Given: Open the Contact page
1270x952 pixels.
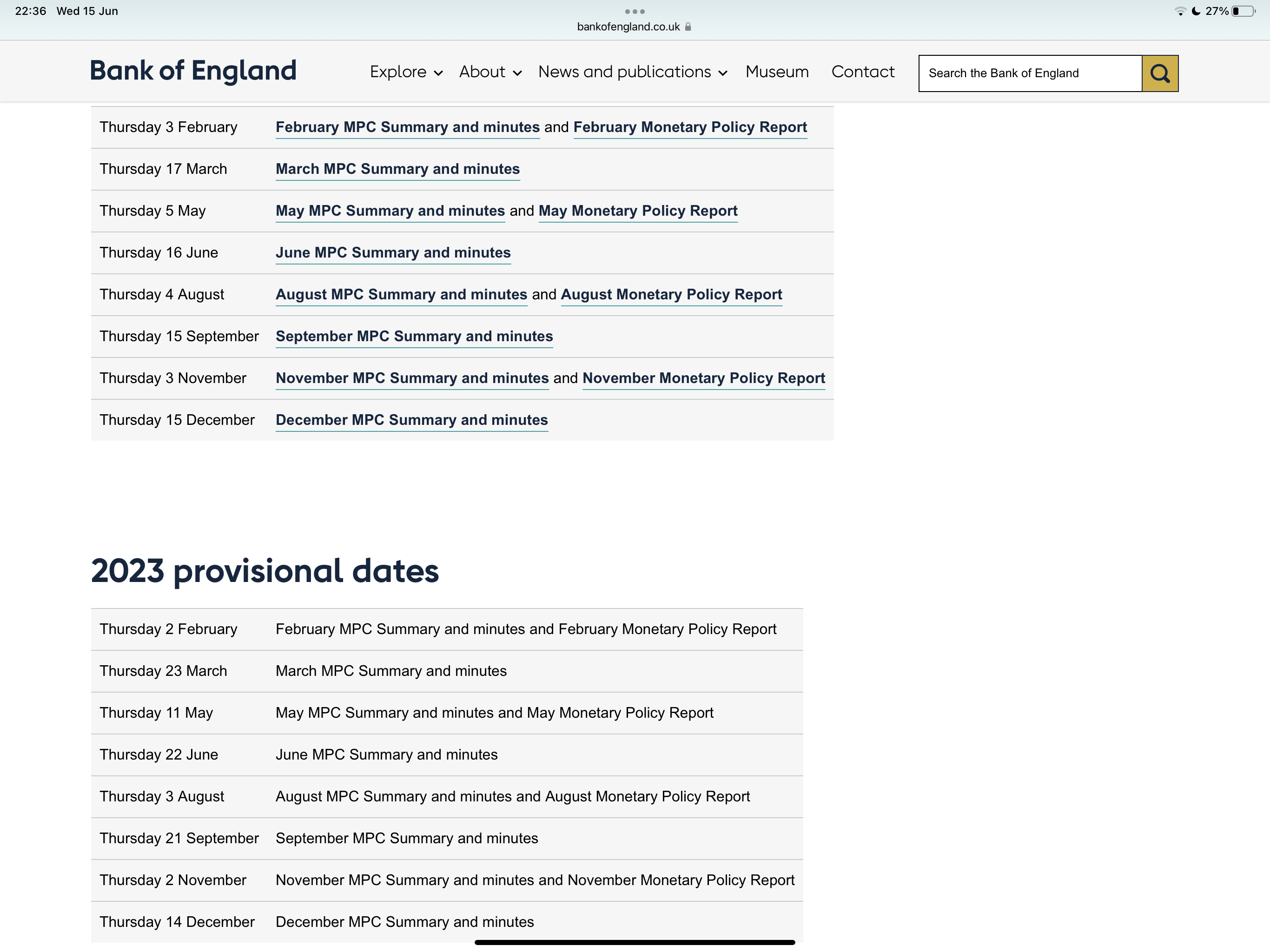Looking at the screenshot, I should pyautogui.click(x=863, y=72).
